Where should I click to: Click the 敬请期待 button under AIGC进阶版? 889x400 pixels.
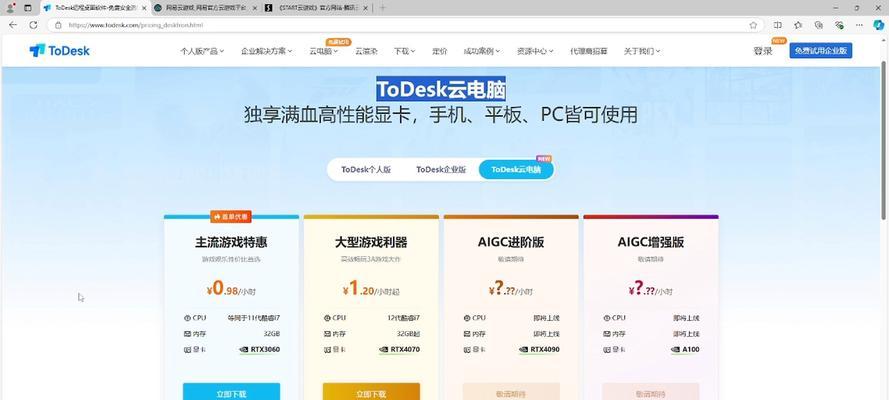(511, 392)
